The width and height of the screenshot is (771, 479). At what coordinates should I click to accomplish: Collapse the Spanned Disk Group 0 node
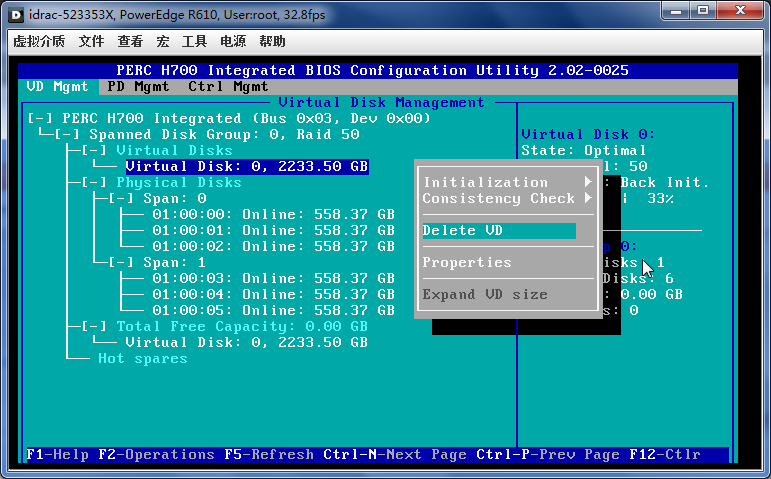67,135
